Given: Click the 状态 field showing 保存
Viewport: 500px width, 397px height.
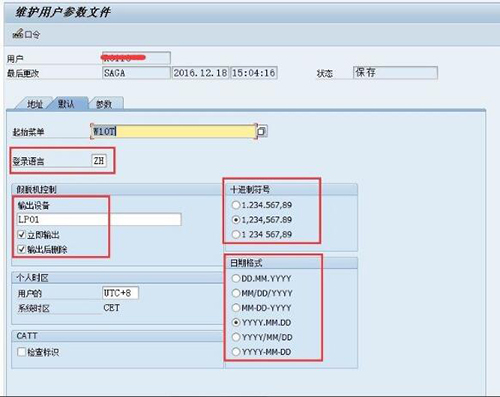Looking at the screenshot, I should 395,73.
